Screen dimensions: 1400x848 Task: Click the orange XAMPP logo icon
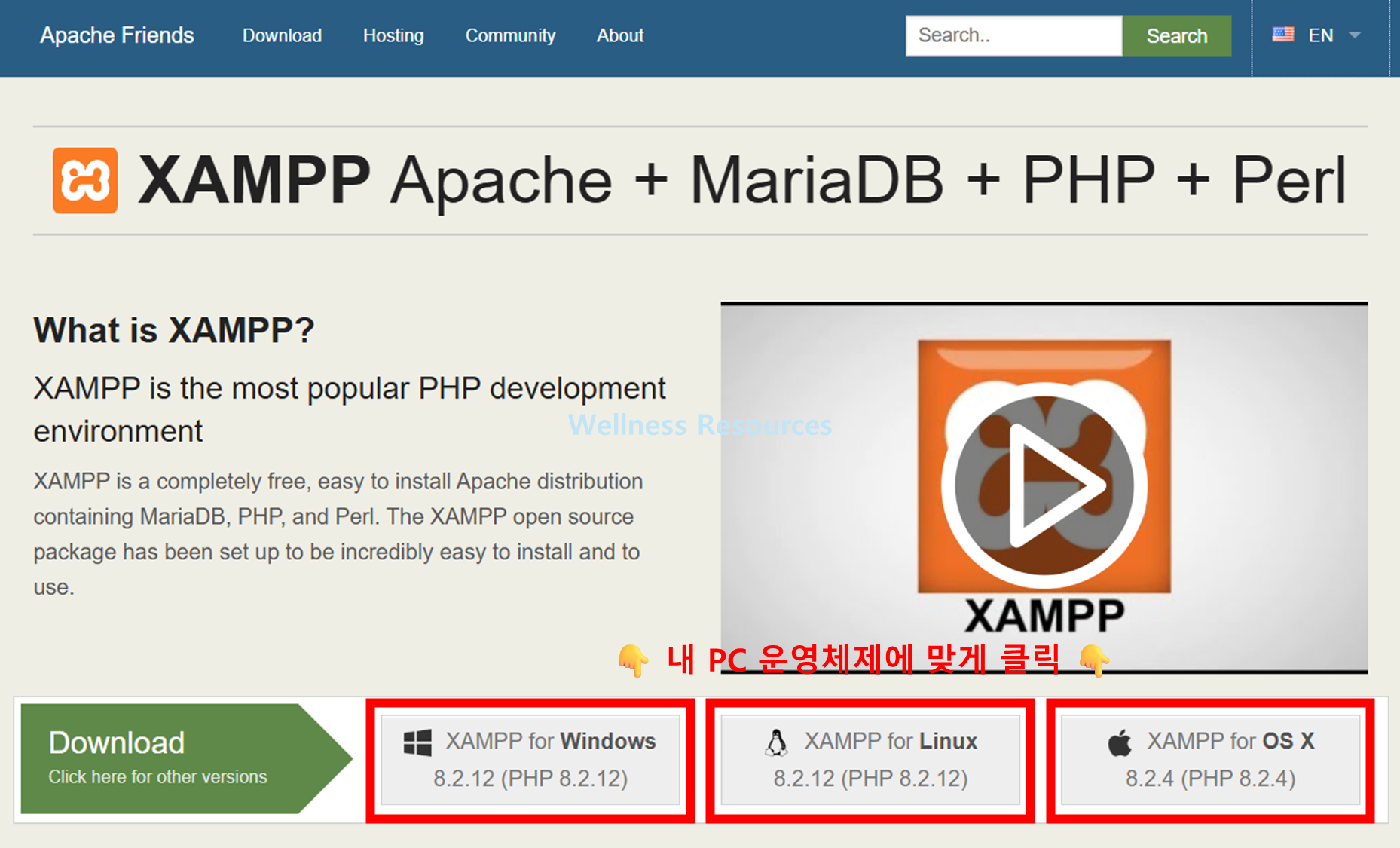point(85,181)
